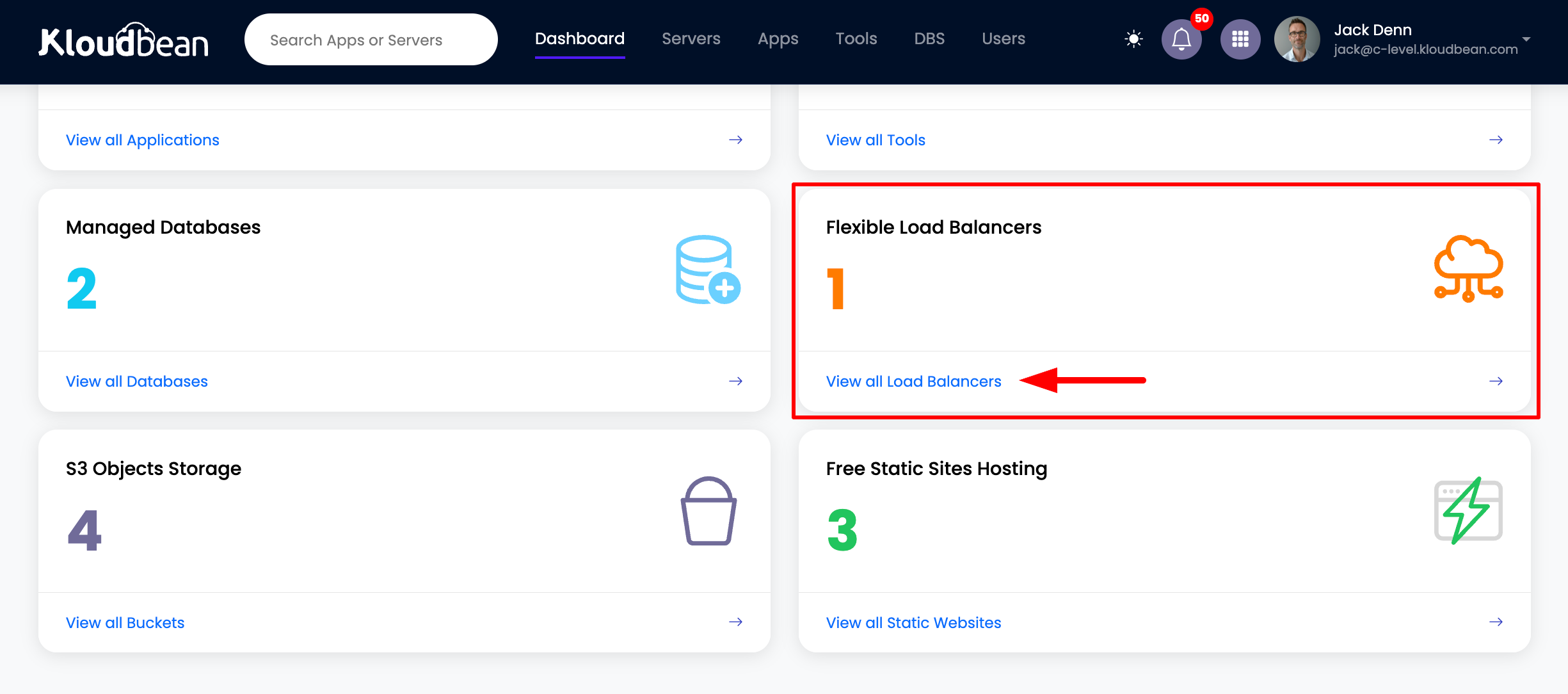
Task: Open the notifications bell
Action: click(x=1181, y=39)
